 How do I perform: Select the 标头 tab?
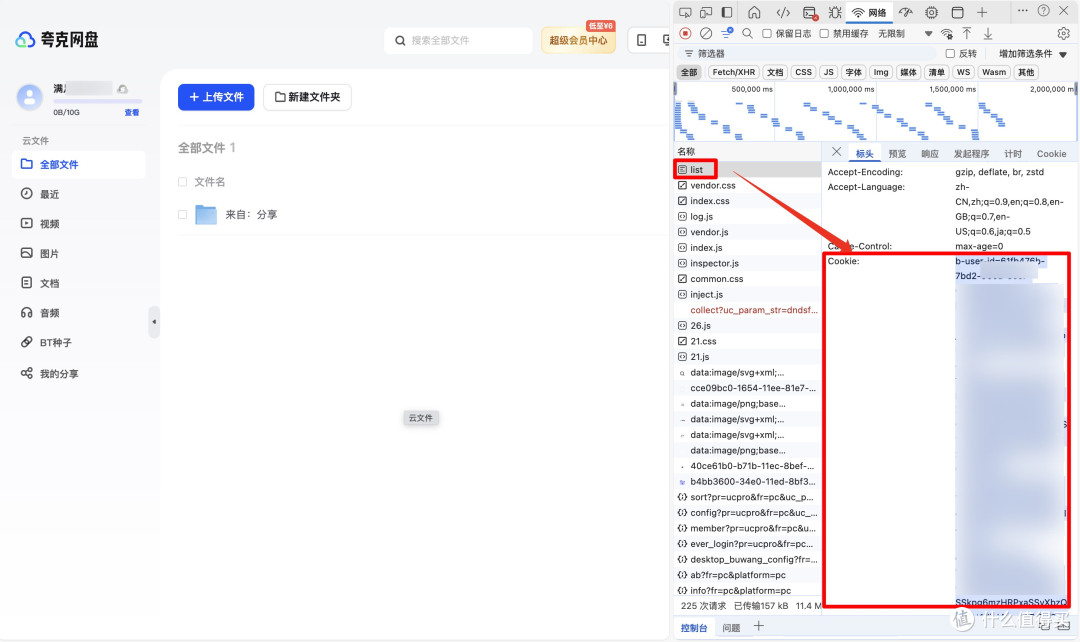click(864, 154)
